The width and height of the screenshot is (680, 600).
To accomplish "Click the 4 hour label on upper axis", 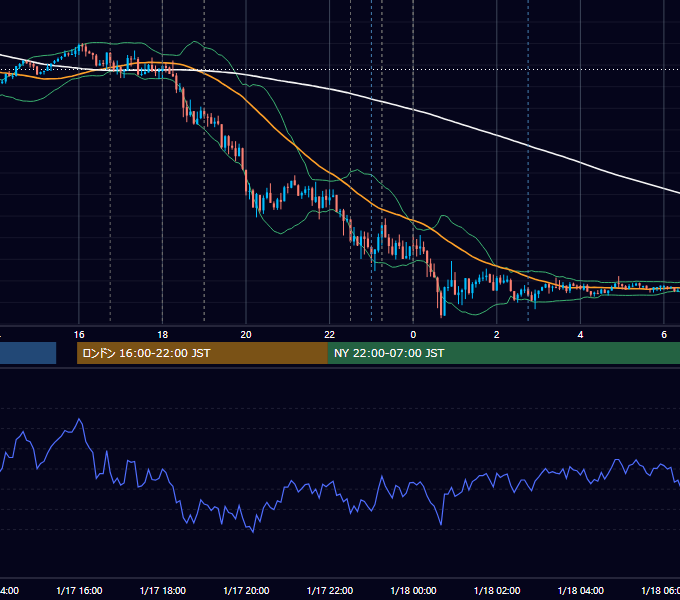I will [x=580, y=335].
